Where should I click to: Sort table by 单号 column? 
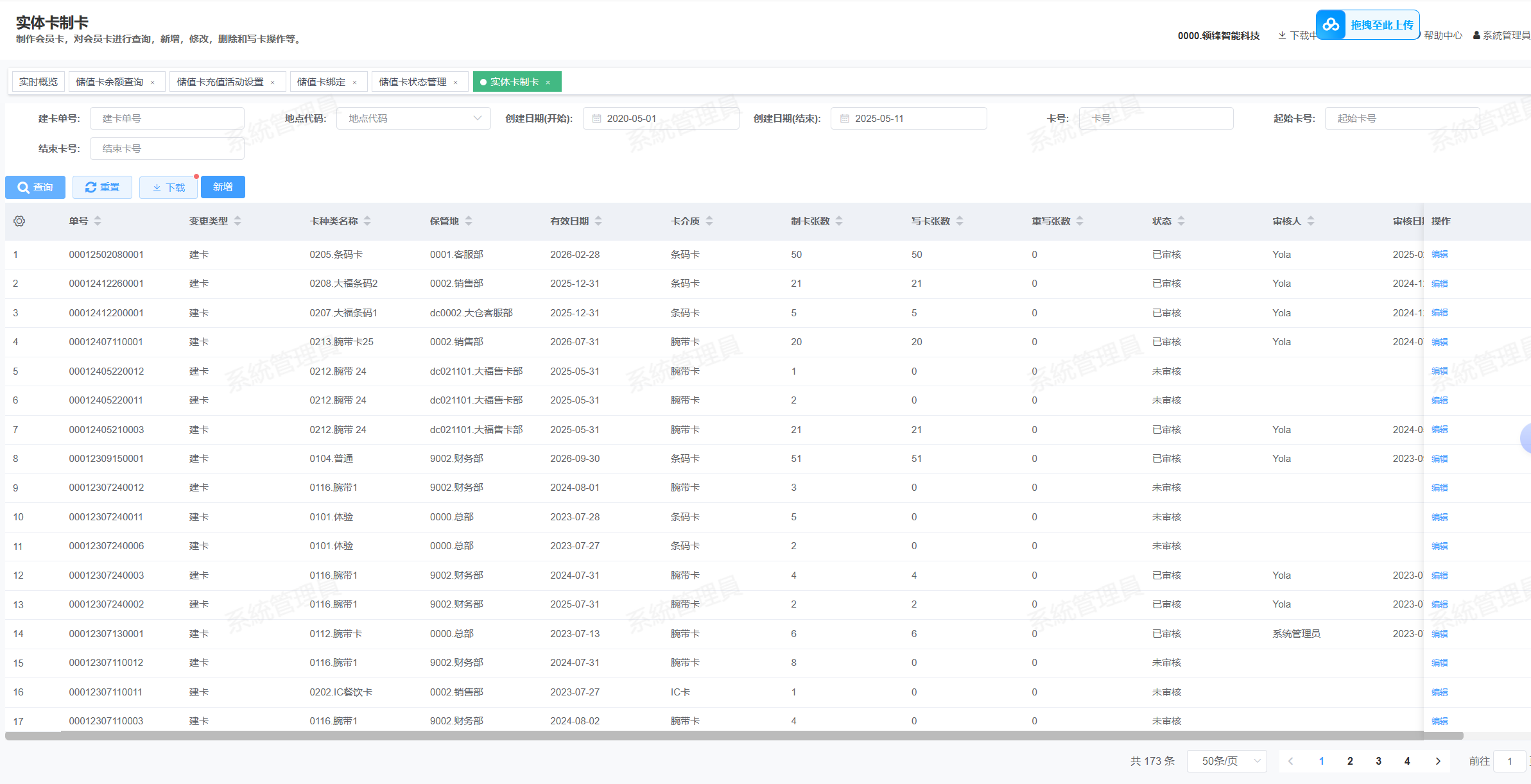coord(98,221)
